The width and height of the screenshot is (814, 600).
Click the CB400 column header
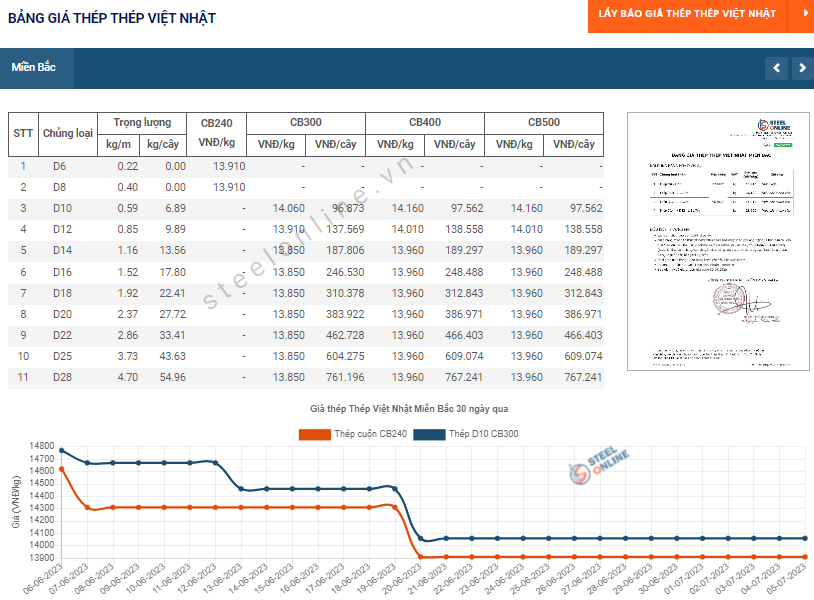point(425,122)
